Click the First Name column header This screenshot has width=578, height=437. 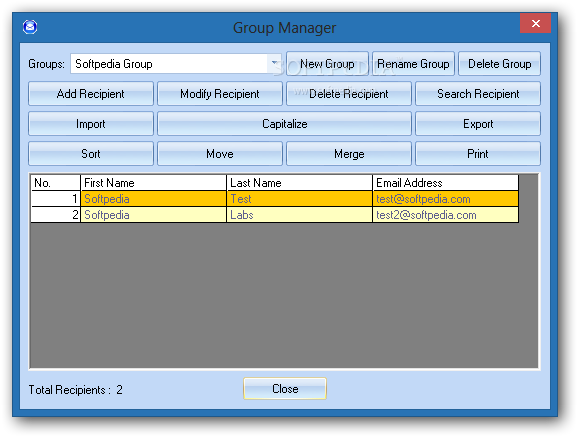point(153,183)
